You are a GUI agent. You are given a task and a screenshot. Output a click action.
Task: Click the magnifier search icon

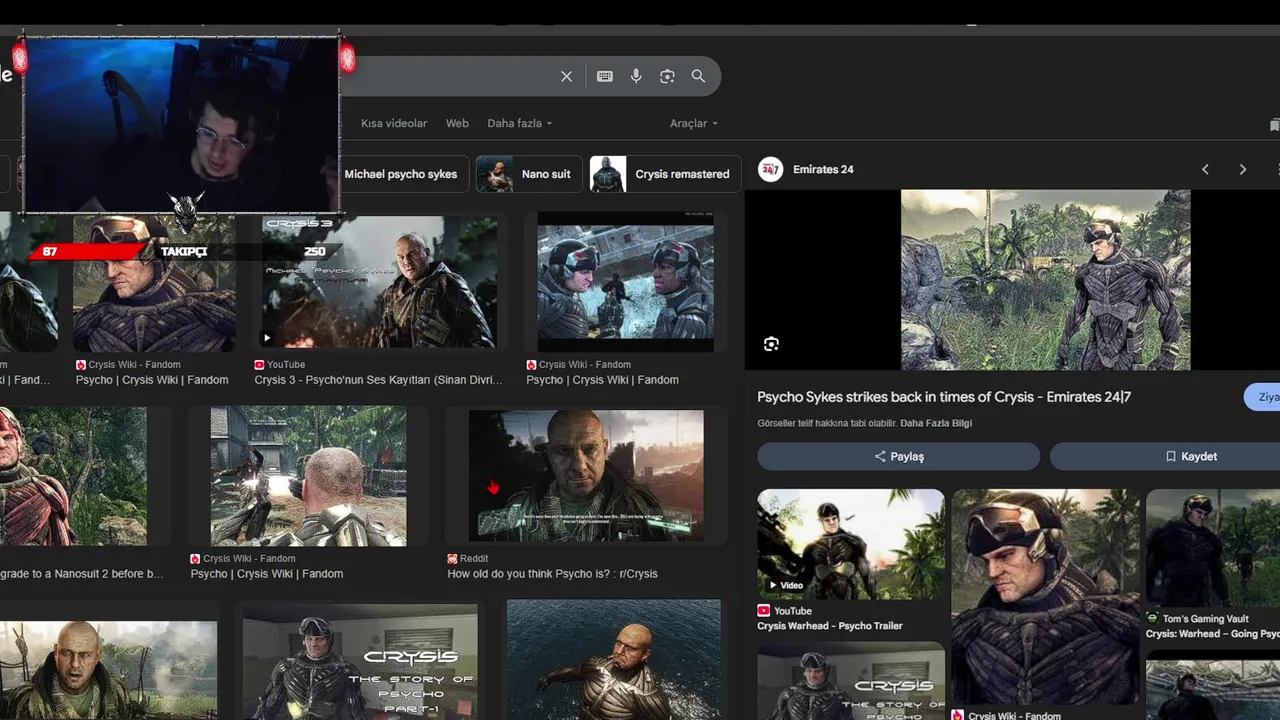tap(698, 76)
